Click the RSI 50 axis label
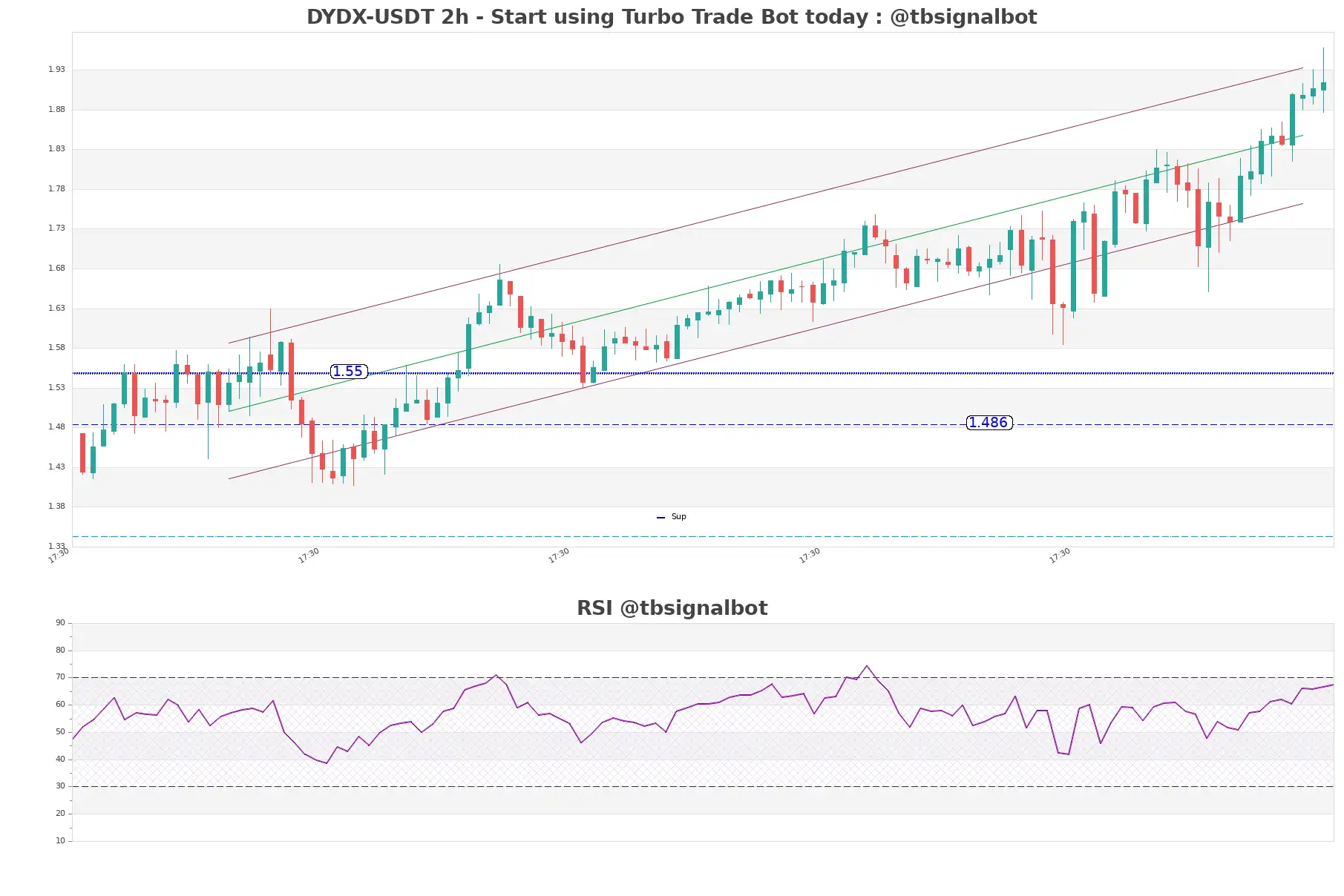Viewport: 1344px width, 896px height. click(x=60, y=732)
